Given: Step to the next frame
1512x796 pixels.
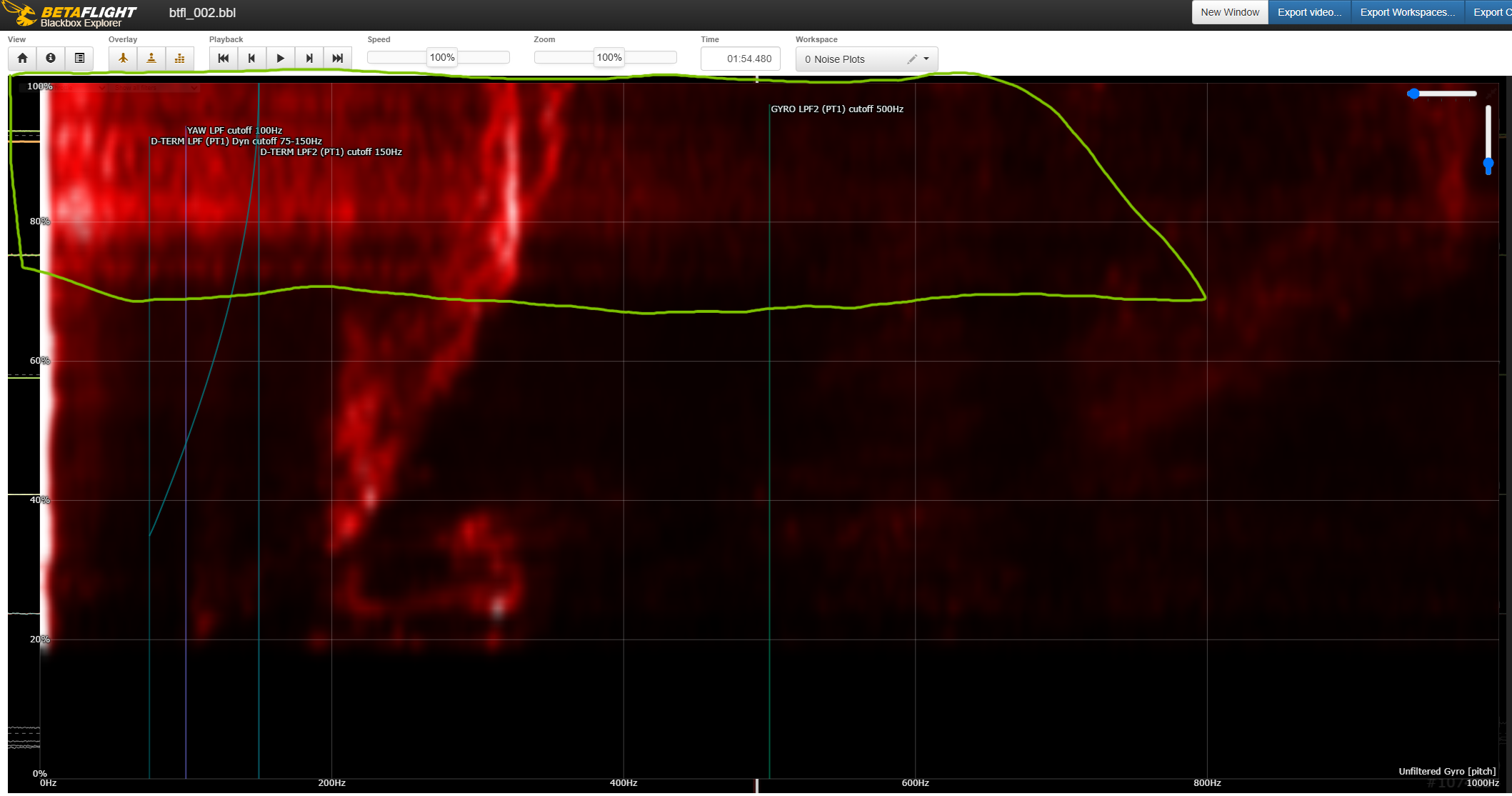Looking at the screenshot, I should tap(309, 59).
